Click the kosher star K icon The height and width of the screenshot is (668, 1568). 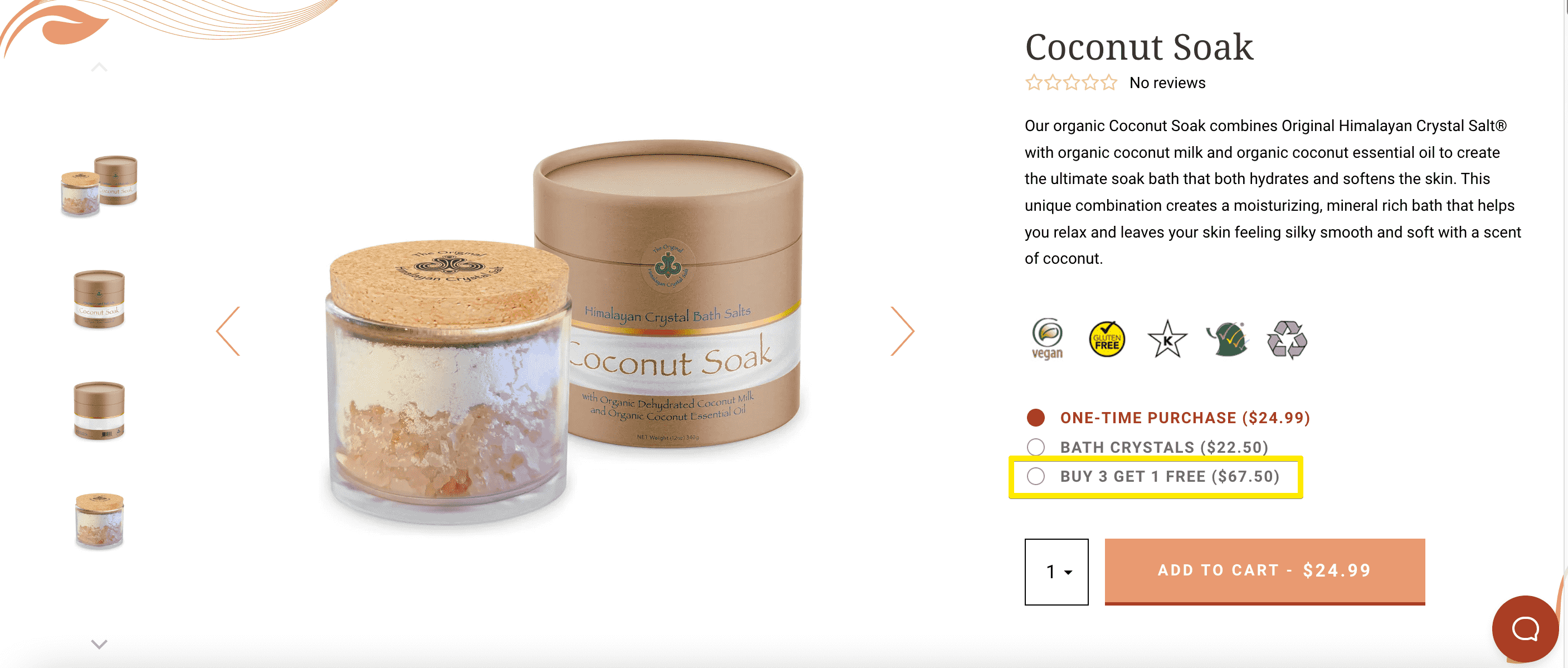pos(1167,339)
